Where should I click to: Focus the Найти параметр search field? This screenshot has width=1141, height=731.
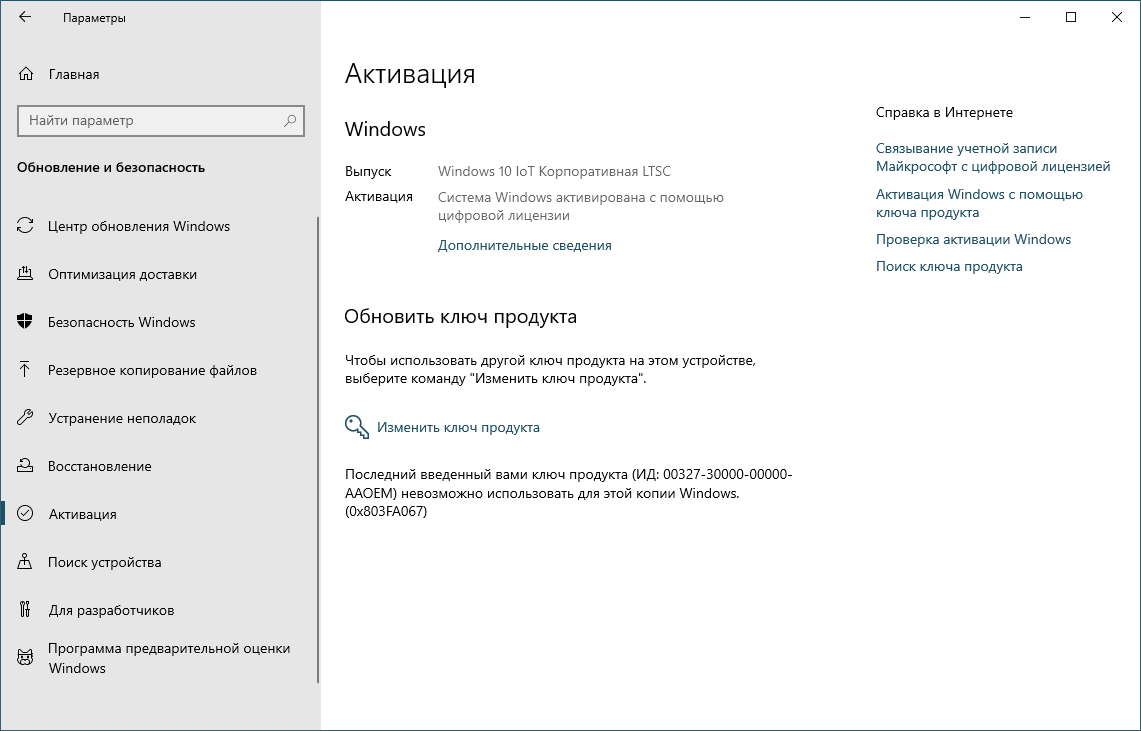click(161, 121)
